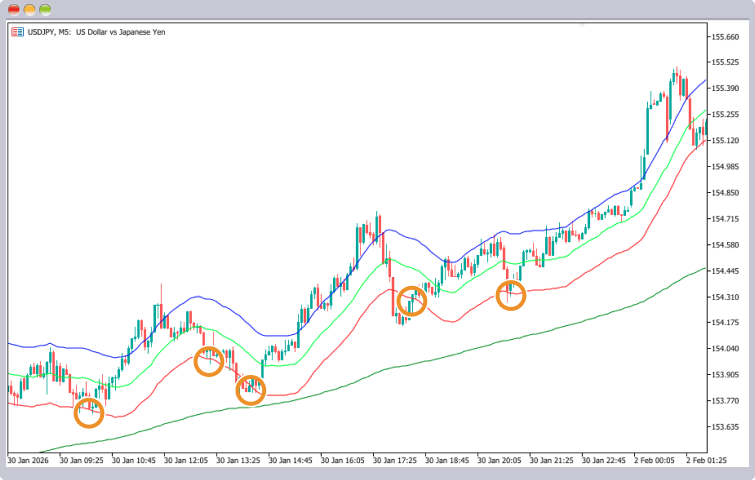The height and width of the screenshot is (480, 755).
Task: Click the 153.635 price scale label
Action: point(725,427)
